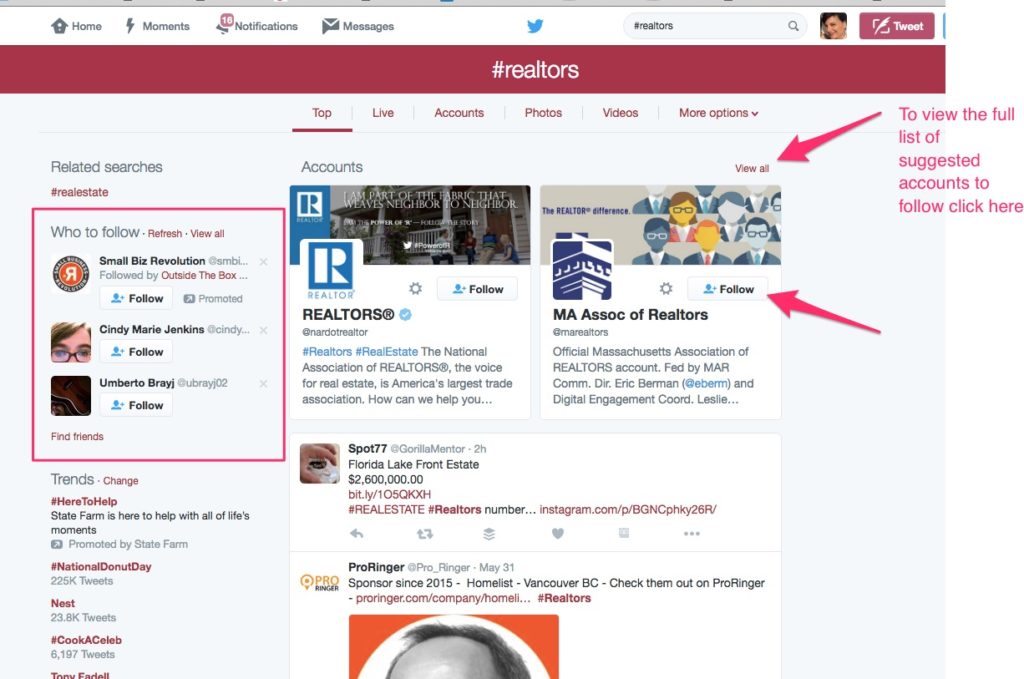Screen dimensions: 1024x679
Task: Click the Find friends link
Action: click(77, 436)
